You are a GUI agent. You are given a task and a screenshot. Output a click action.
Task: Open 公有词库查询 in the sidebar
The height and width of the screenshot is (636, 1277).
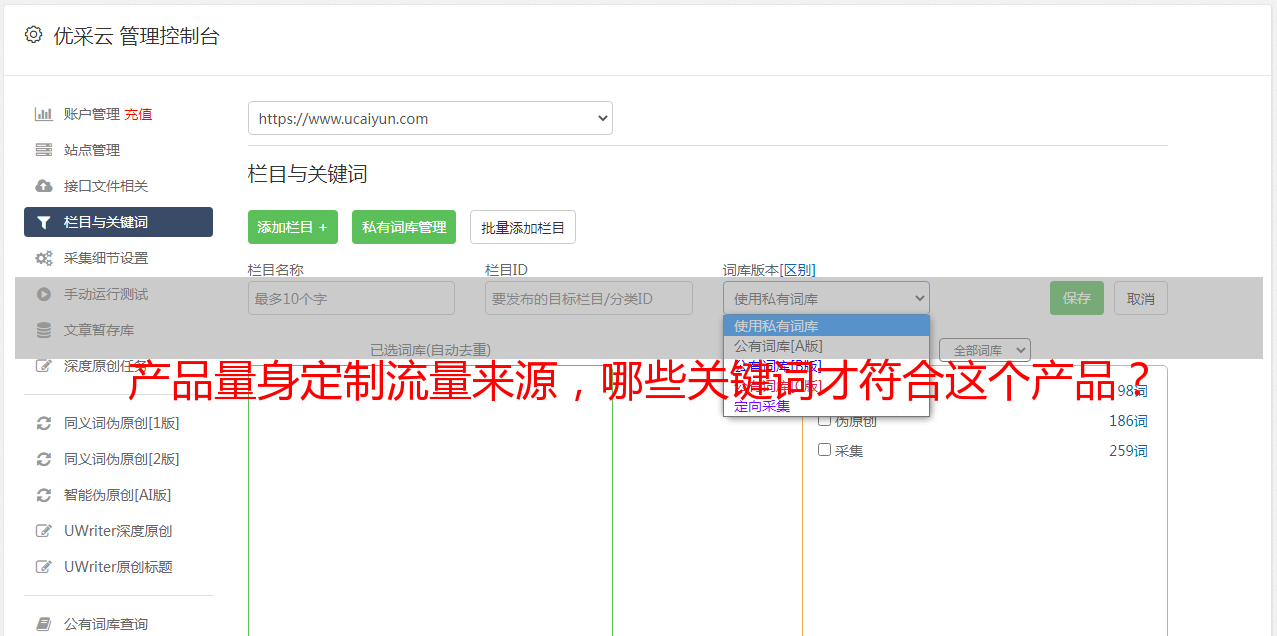click(106, 624)
